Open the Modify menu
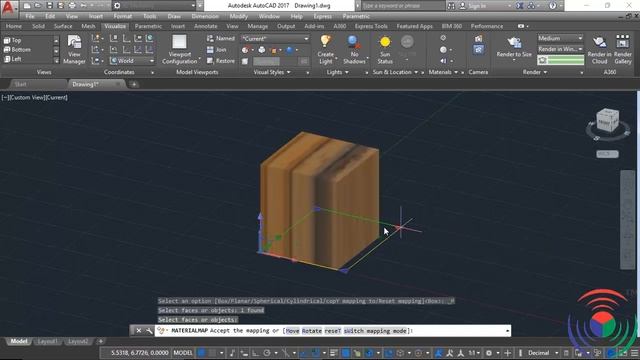 238,16
